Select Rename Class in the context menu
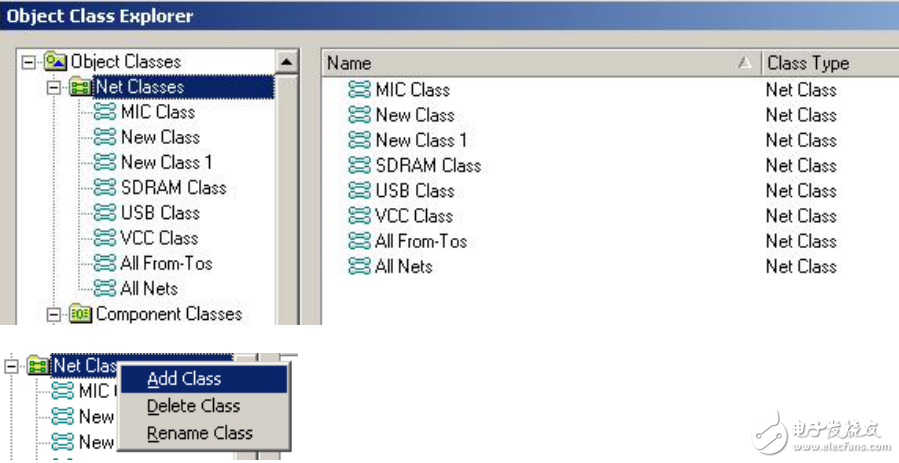The height and width of the screenshot is (463, 899). point(199,433)
